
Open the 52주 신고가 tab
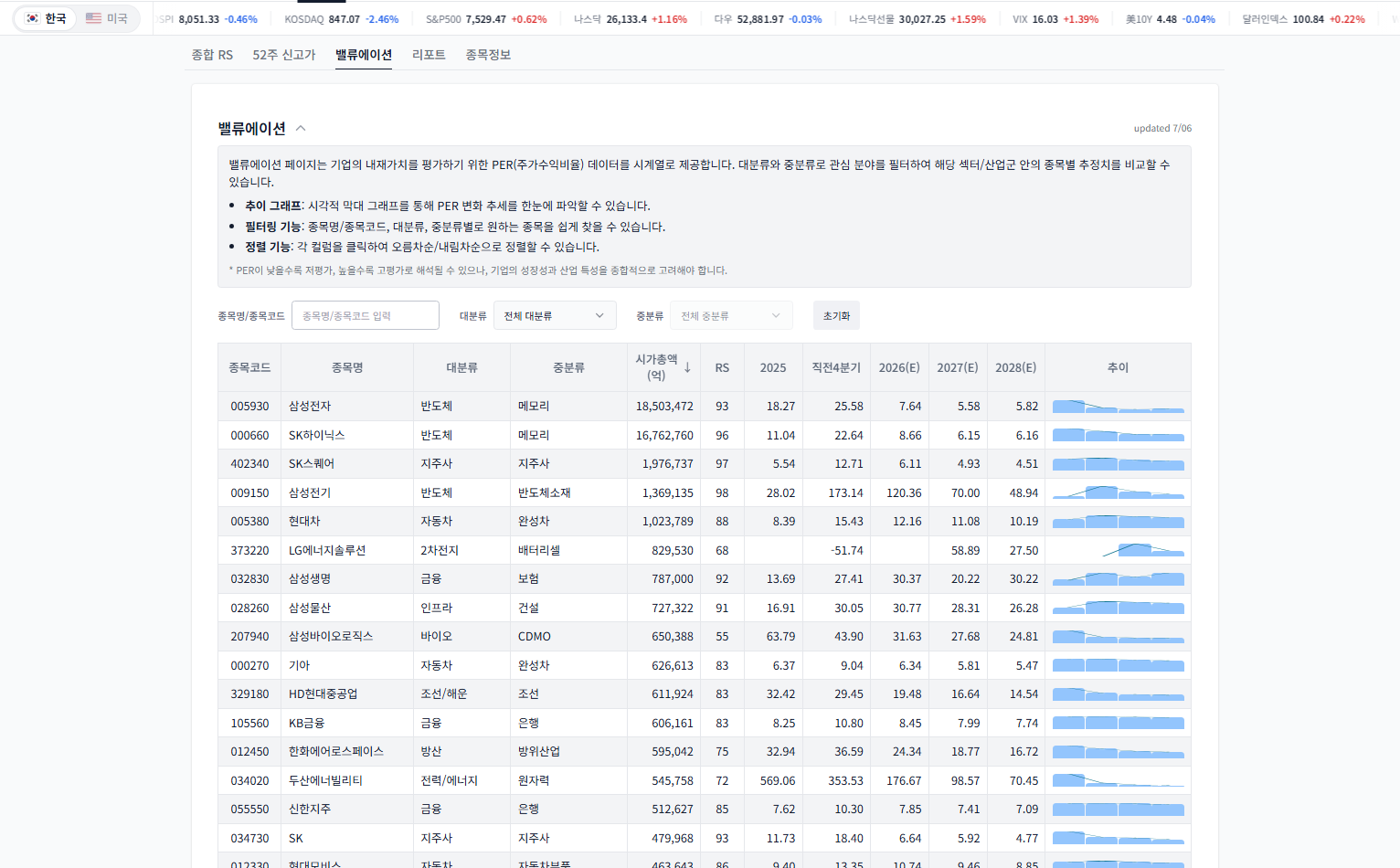tap(284, 55)
